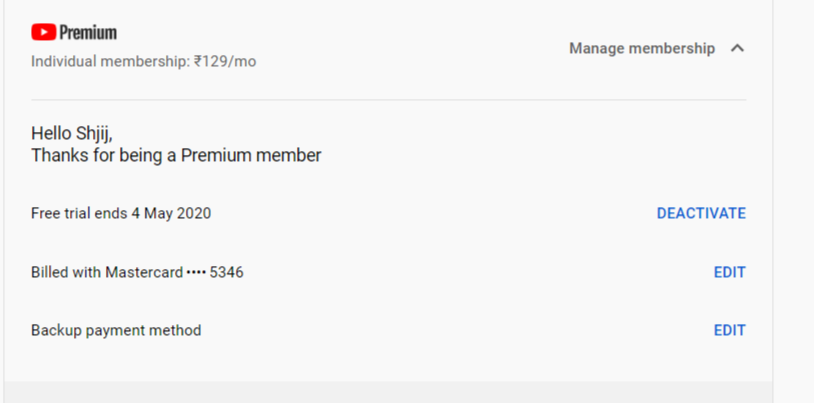This screenshot has height=403, width=814.
Task: Click the red YouTube play icon
Action: point(42,32)
